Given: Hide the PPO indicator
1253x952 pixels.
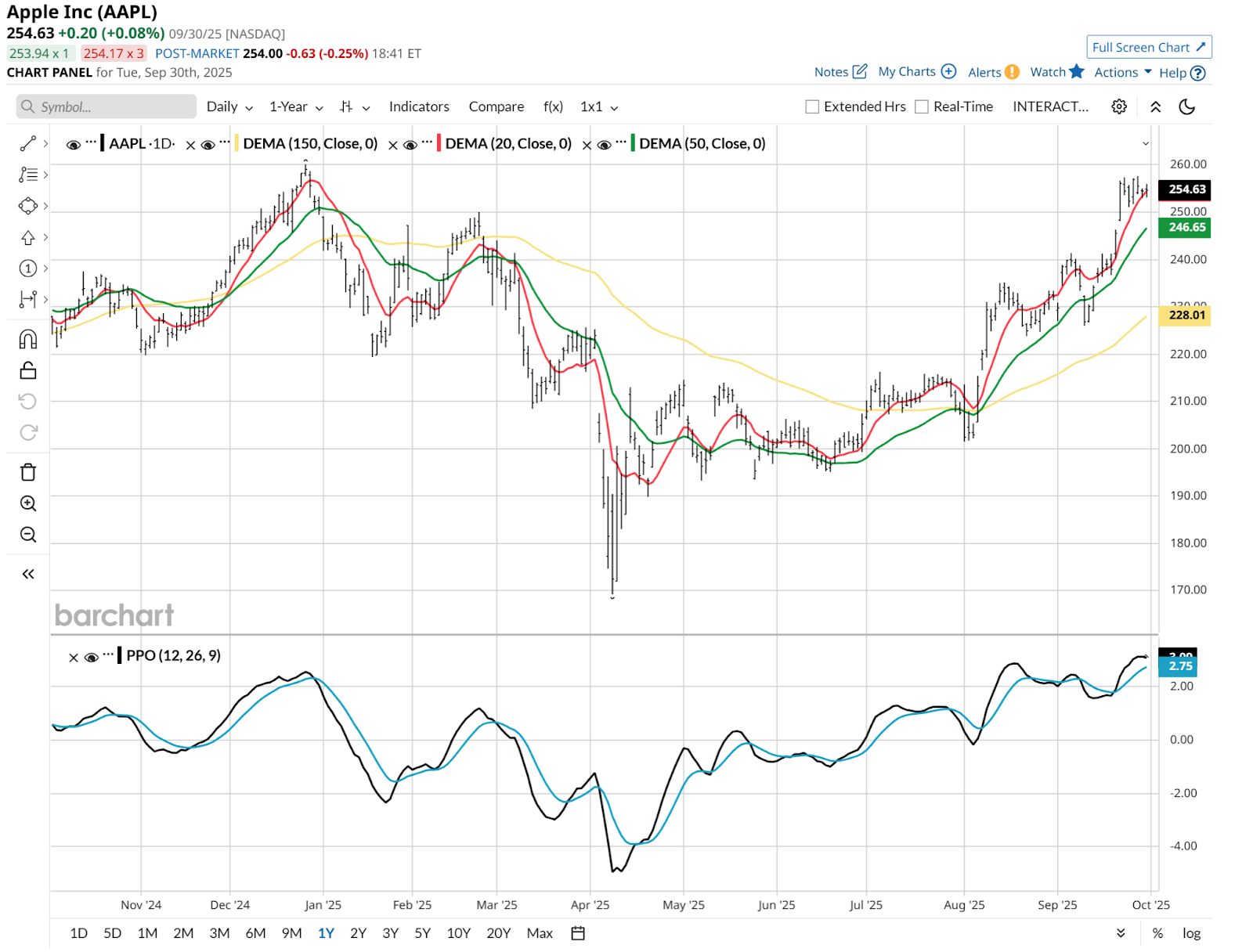Looking at the screenshot, I should pos(91,658).
